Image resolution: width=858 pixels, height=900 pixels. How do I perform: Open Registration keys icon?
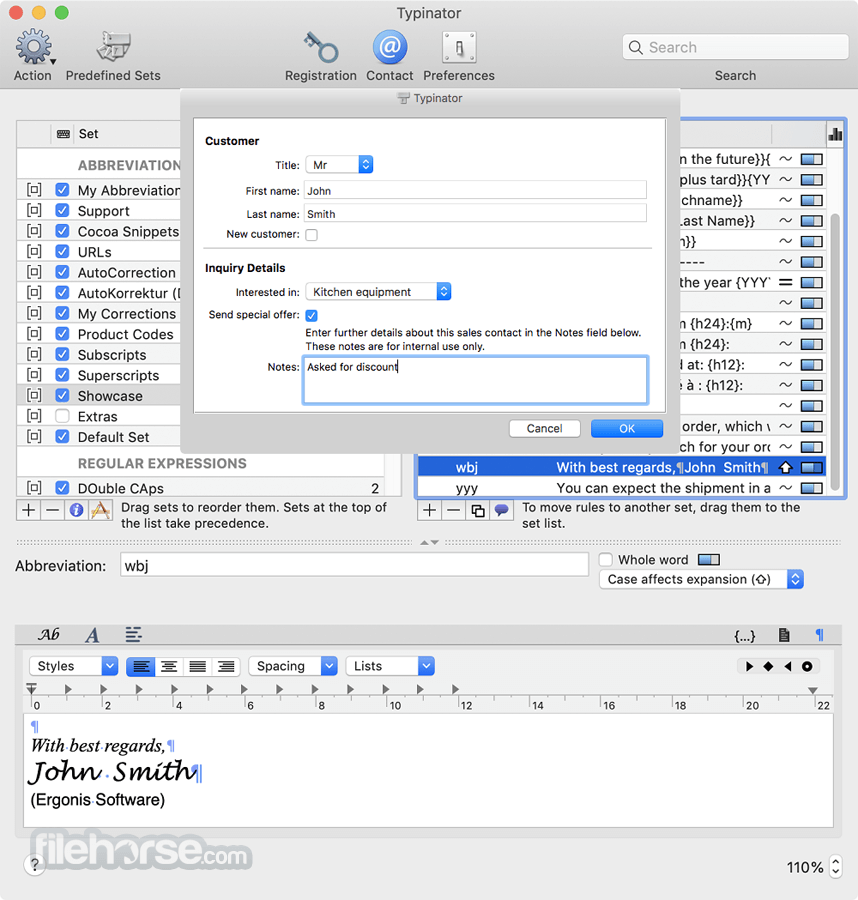pos(321,48)
